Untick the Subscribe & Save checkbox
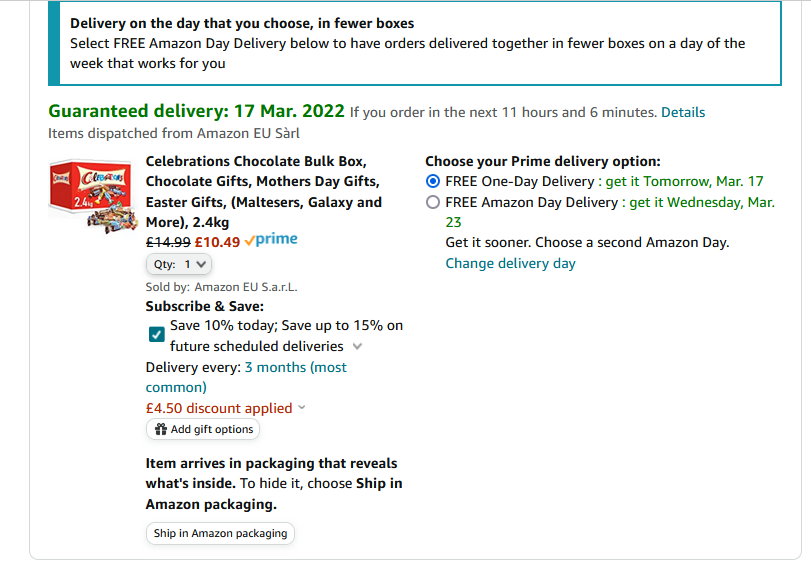 click(x=157, y=334)
